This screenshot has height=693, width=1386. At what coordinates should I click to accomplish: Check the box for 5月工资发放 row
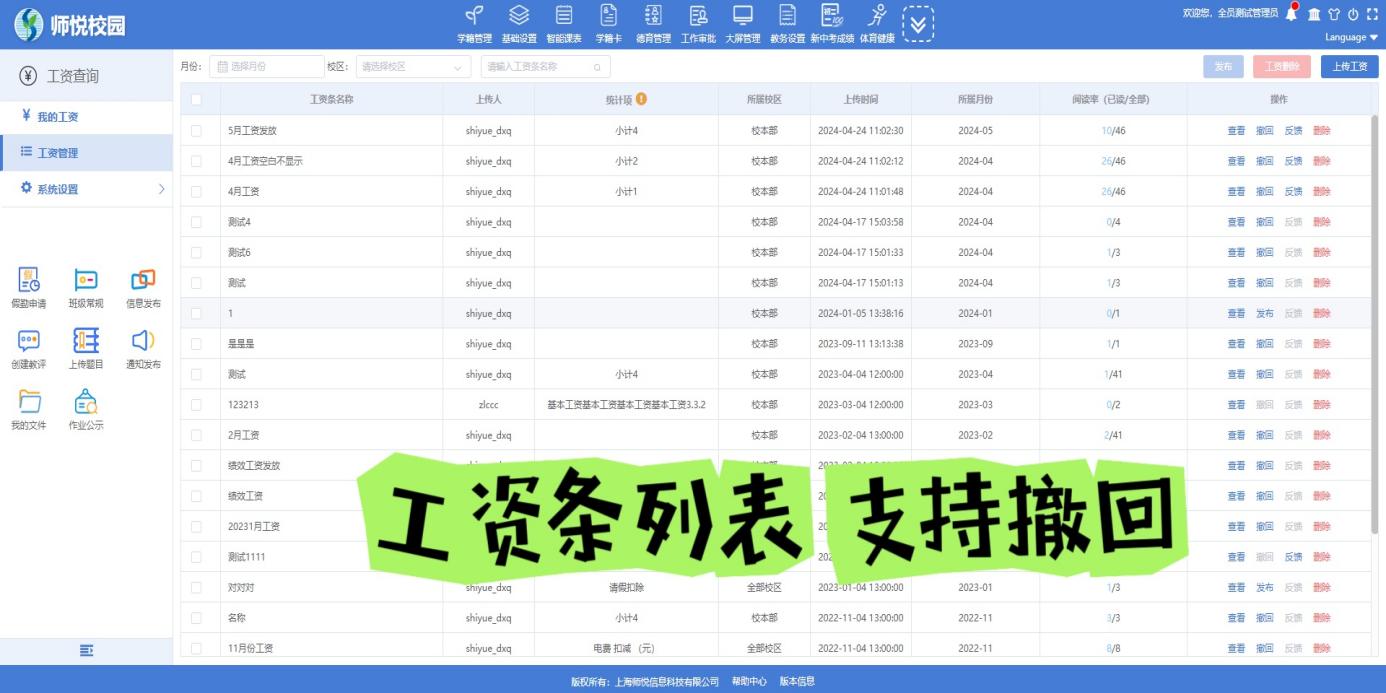(x=196, y=131)
